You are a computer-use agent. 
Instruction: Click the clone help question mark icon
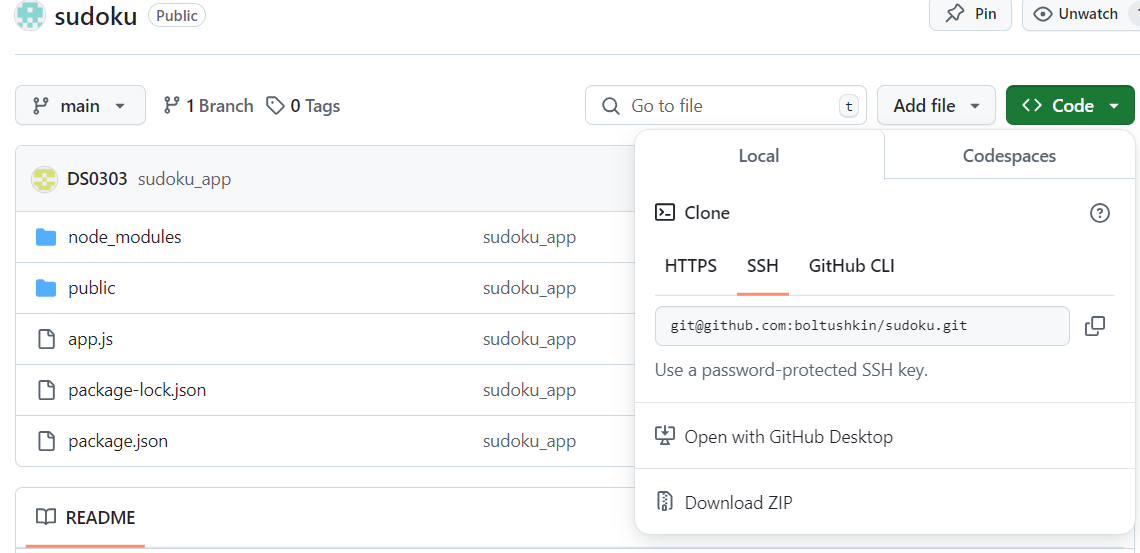pyautogui.click(x=1100, y=213)
